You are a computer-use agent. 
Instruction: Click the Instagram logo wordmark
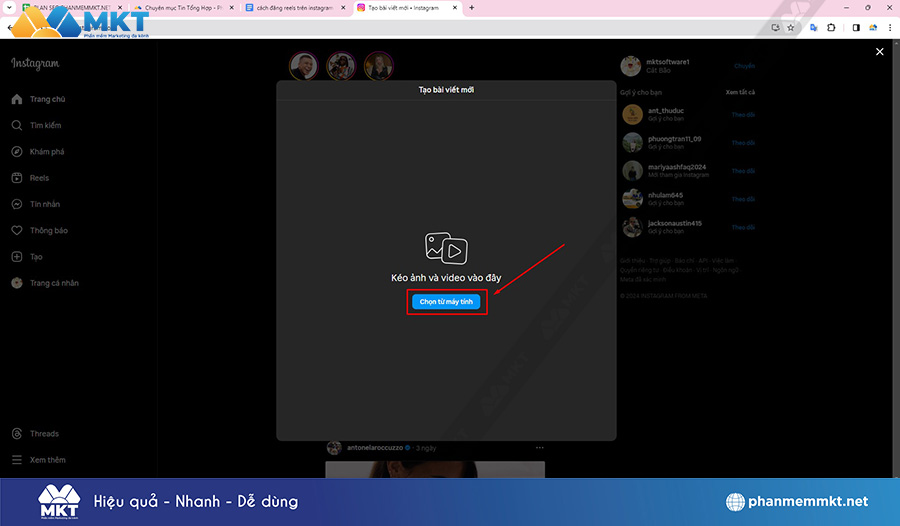(35, 63)
